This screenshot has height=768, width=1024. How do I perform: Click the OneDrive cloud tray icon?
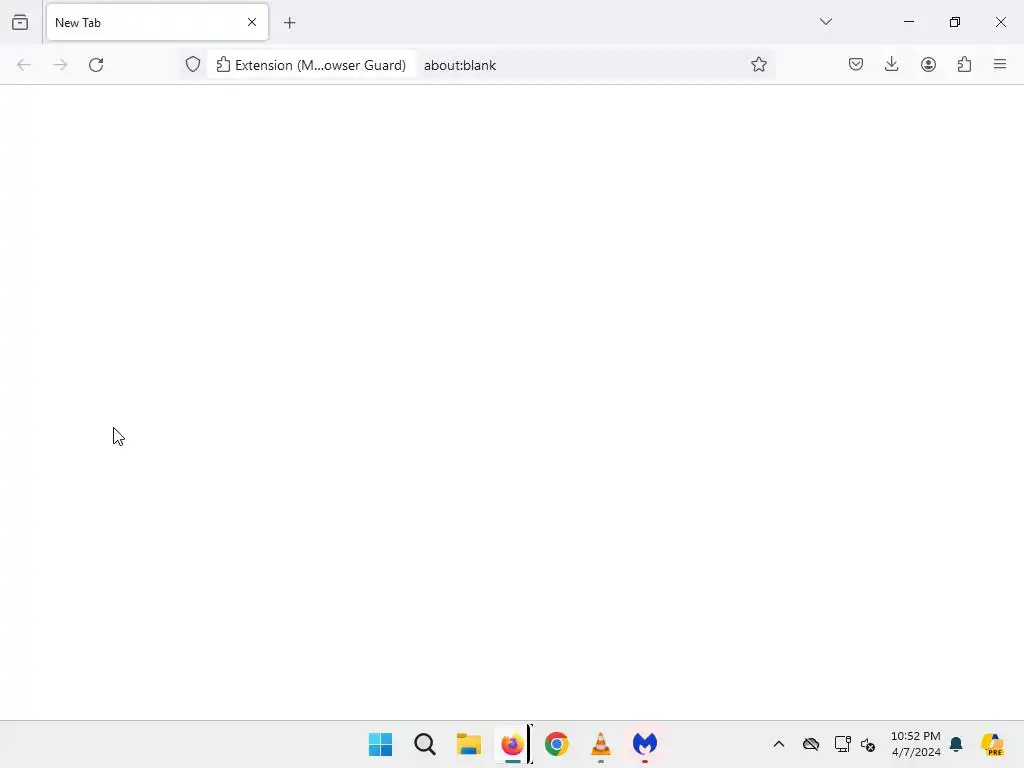[811, 744]
